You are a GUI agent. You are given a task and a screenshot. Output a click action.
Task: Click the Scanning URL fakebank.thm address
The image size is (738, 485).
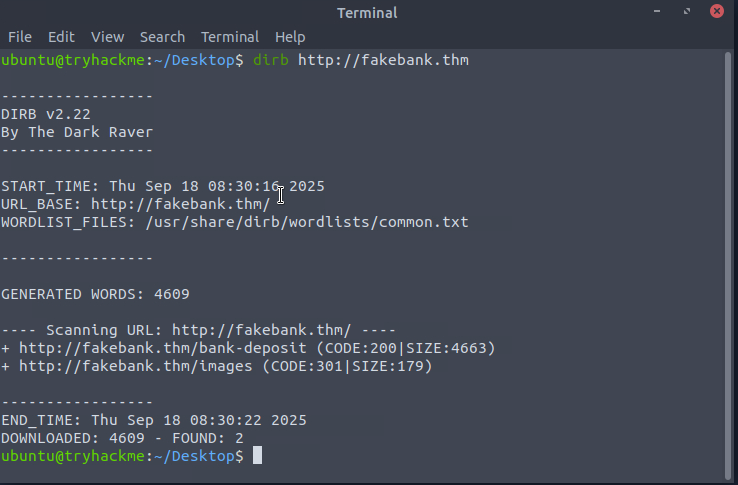(262, 330)
